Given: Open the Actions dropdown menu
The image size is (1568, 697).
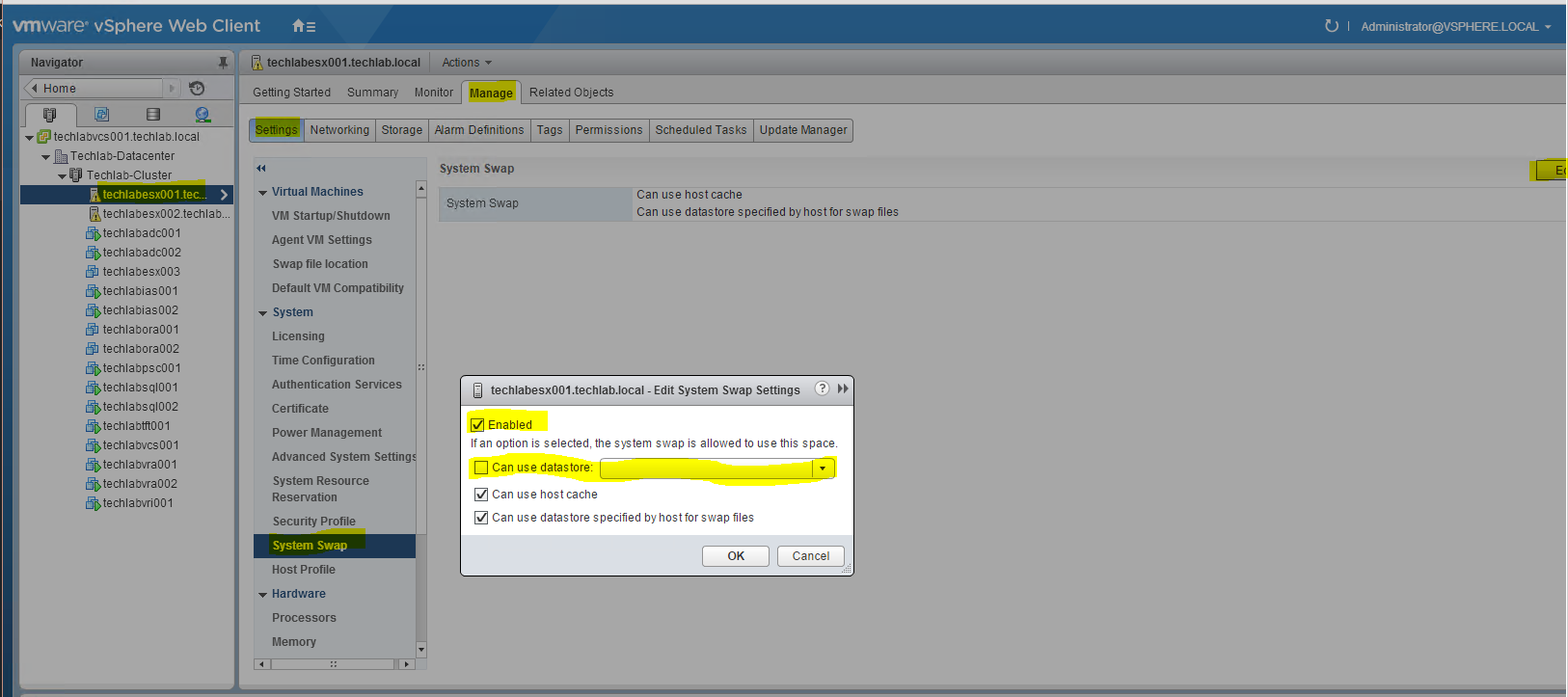Looking at the screenshot, I should (467, 63).
